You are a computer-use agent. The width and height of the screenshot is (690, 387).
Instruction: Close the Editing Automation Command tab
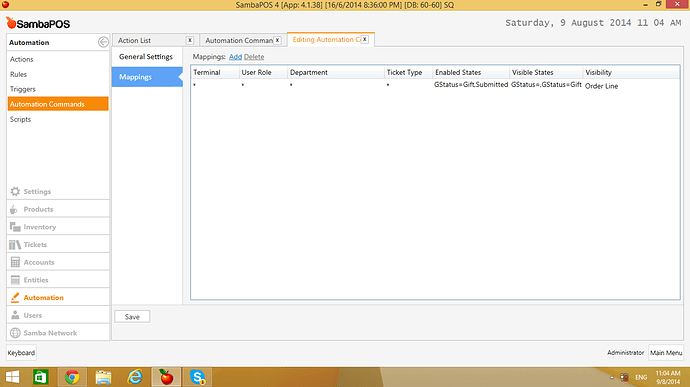[364, 39]
